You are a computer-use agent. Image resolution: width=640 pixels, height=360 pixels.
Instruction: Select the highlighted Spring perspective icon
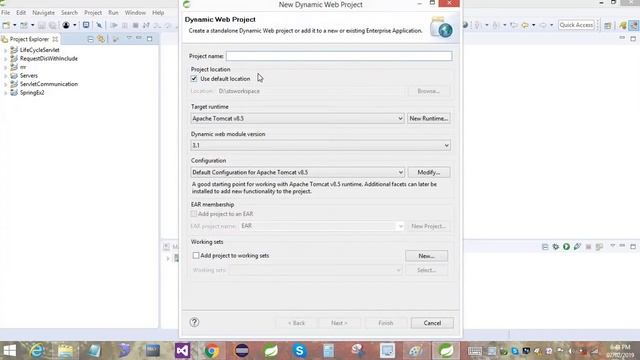pyautogui.click(x=633, y=25)
